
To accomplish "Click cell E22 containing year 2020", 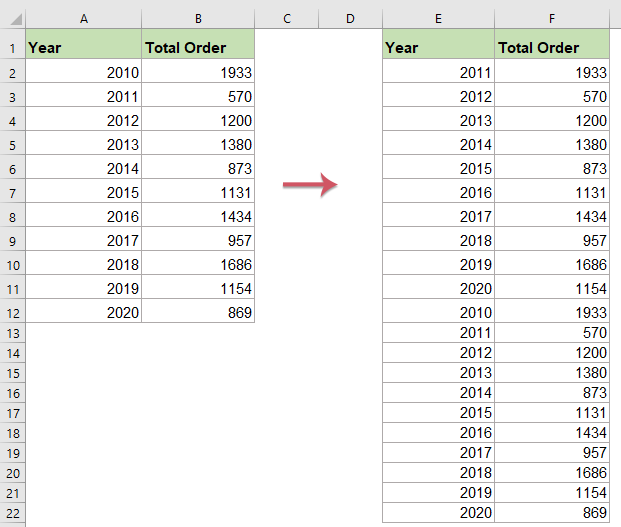I will click(438, 512).
